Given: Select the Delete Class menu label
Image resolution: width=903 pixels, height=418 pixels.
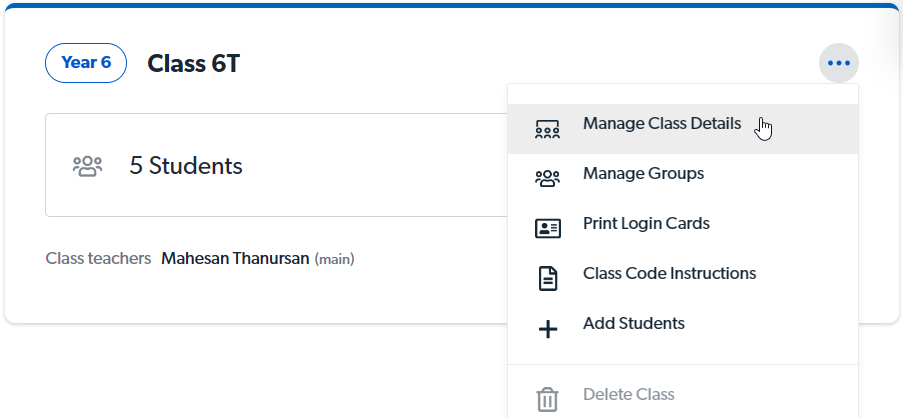Looking at the screenshot, I should pos(628,395).
